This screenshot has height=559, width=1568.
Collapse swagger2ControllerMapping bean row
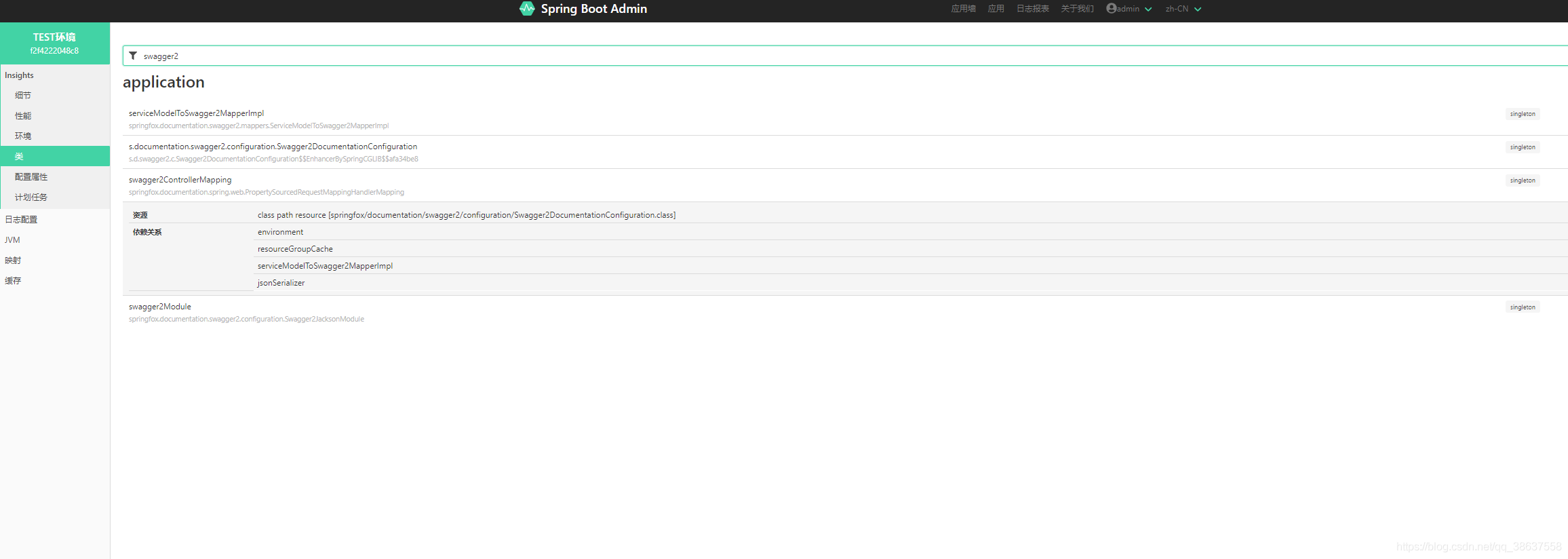pyautogui.click(x=845, y=185)
